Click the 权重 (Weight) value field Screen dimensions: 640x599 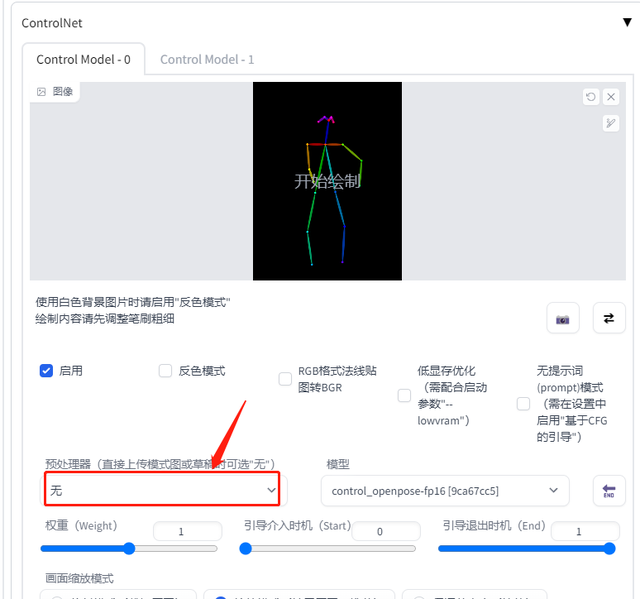pyautogui.click(x=187, y=531)
